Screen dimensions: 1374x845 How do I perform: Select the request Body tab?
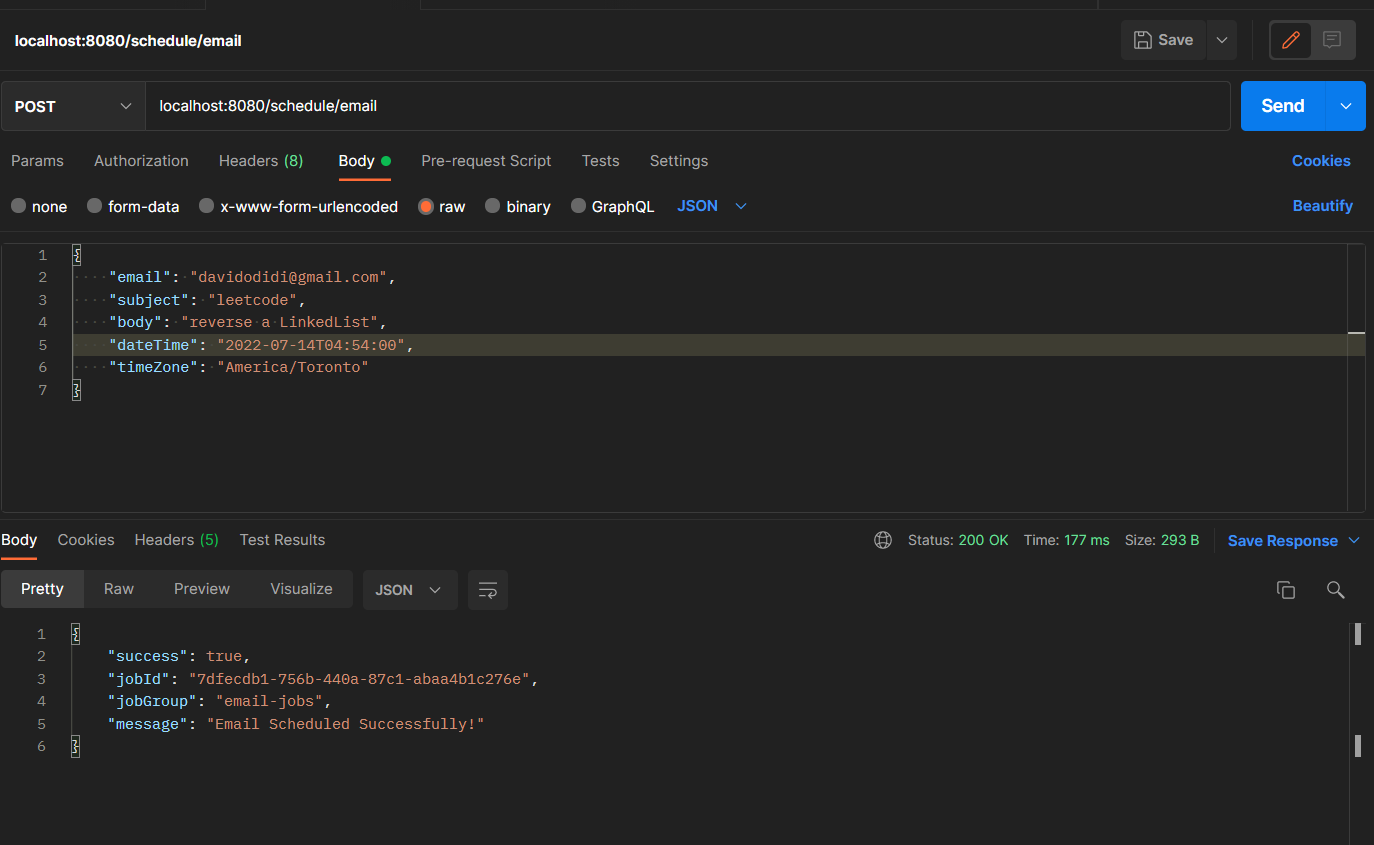pos(364,161)
